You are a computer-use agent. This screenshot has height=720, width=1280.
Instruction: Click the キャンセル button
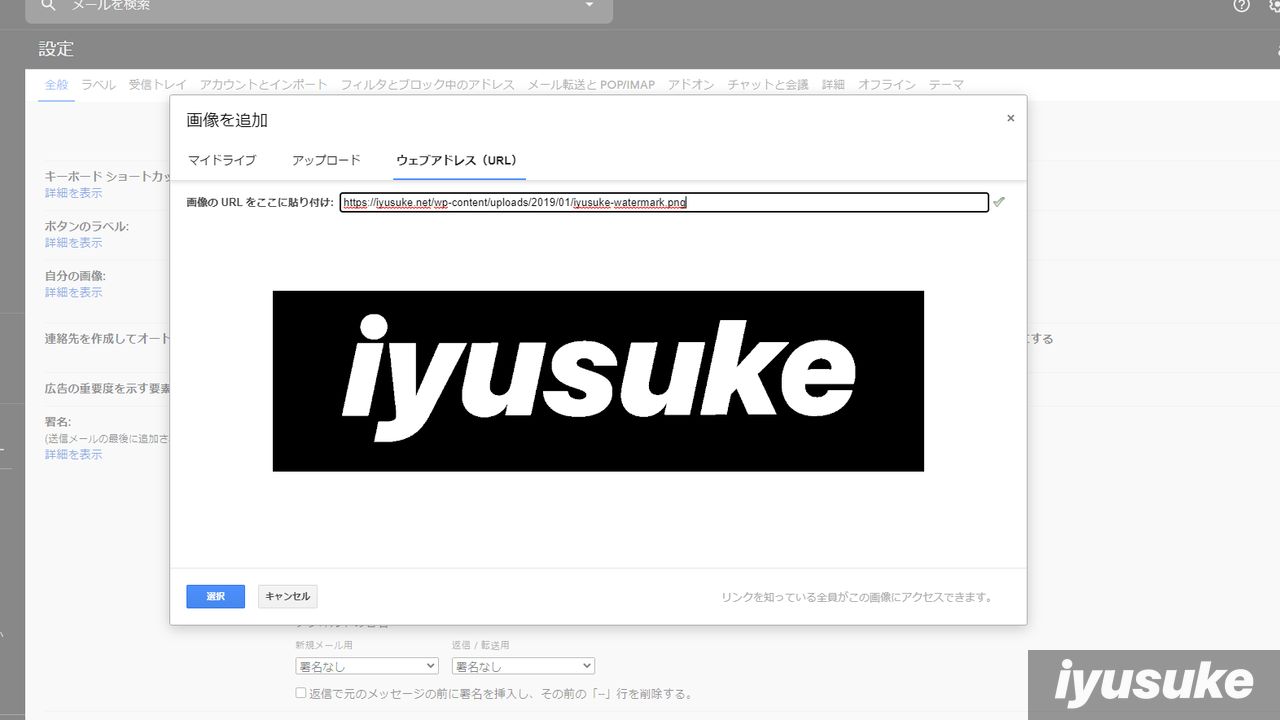tap(287, 596)
